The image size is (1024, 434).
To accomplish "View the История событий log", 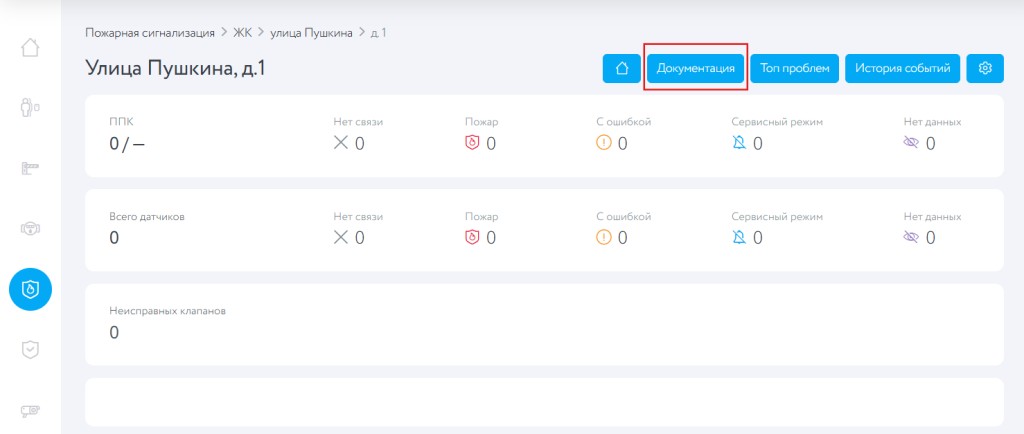I will pos(903,68).
